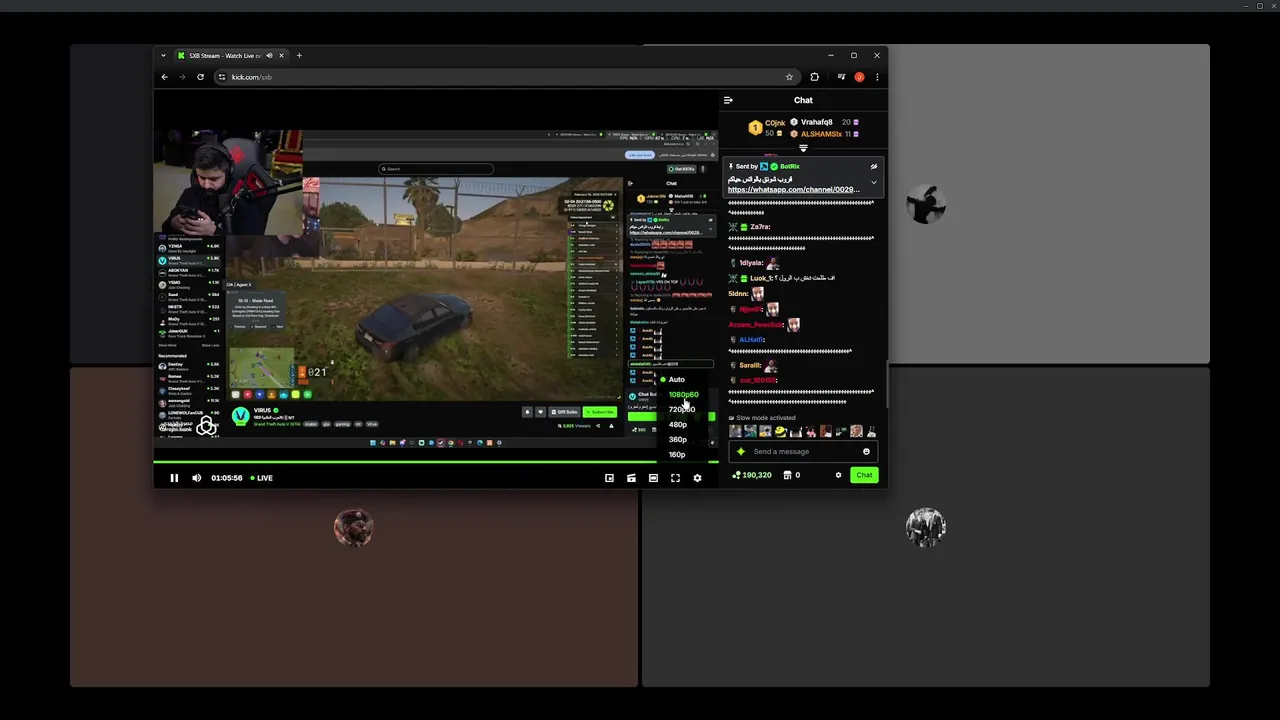Click view site information icon in address bar
Viewport: 1280px width, 720px height.
222,77
